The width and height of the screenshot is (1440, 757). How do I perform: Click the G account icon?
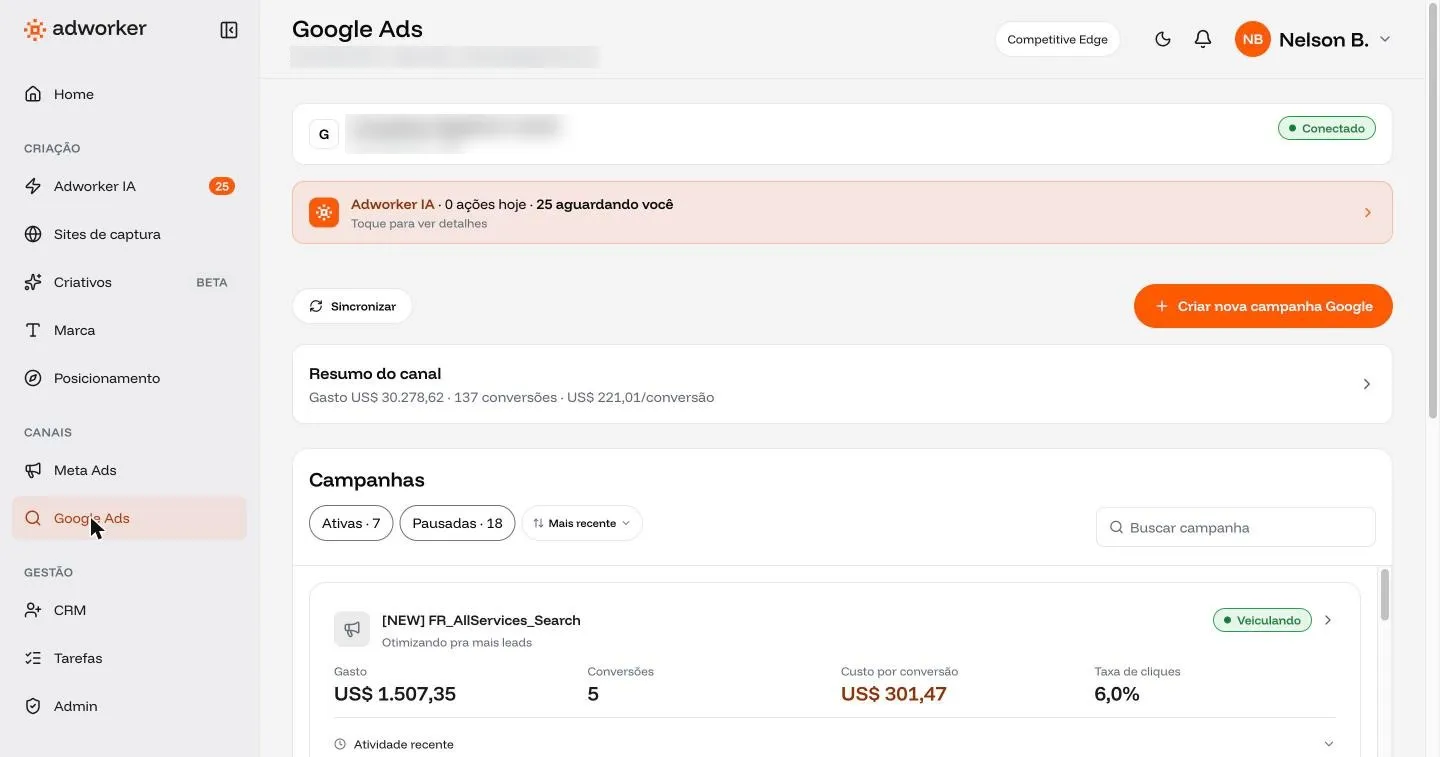(324, 134)
